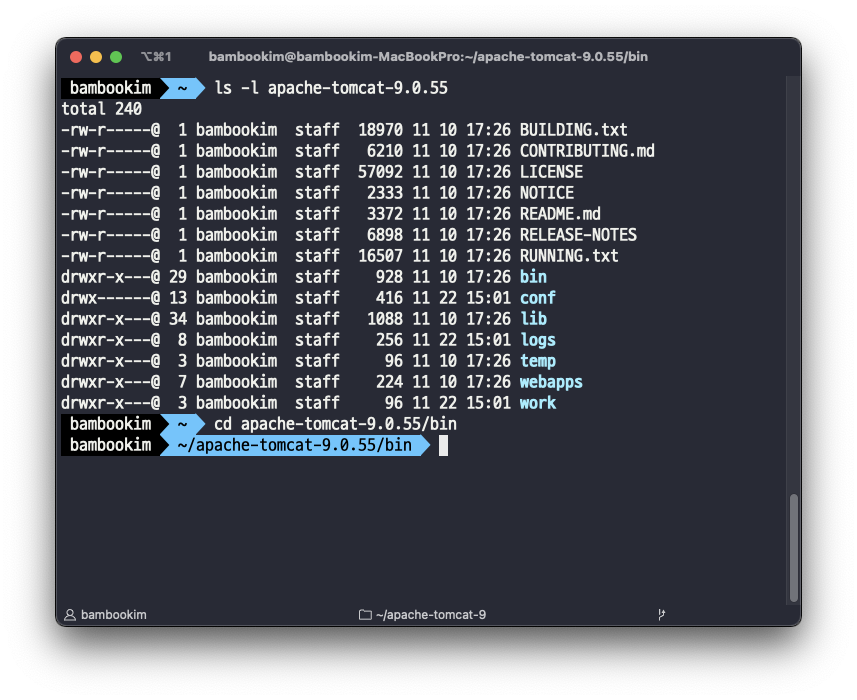
Task: Click the bin directory name
Action: (x=533, y=277)
